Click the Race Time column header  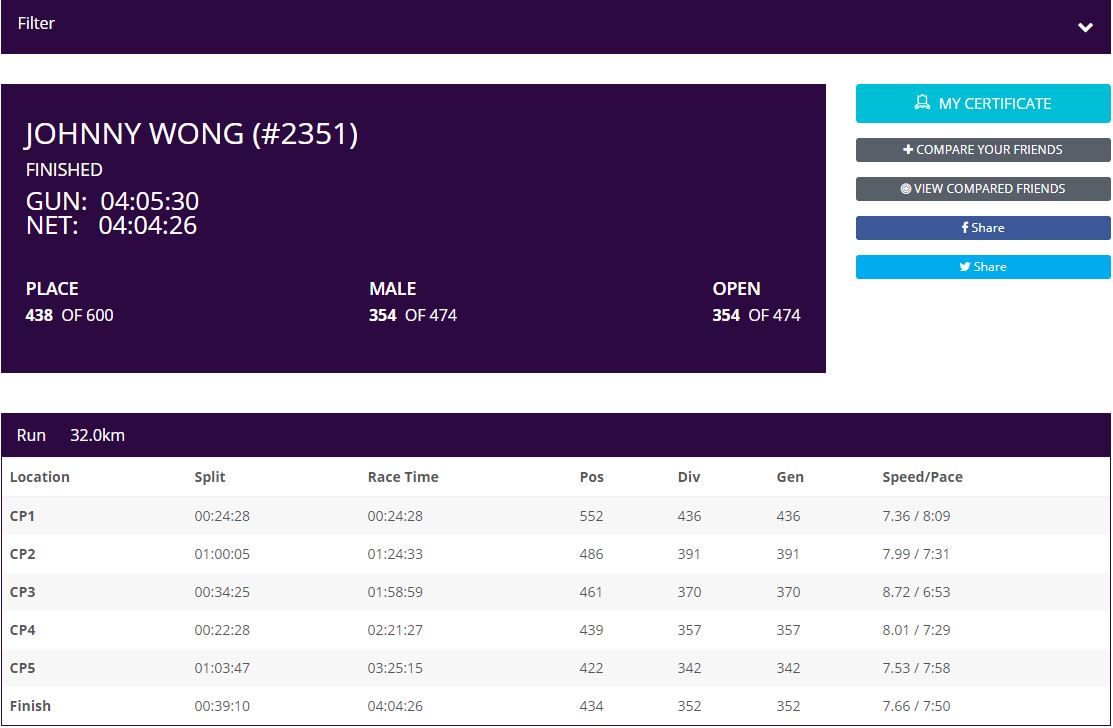tap(403, 477)
